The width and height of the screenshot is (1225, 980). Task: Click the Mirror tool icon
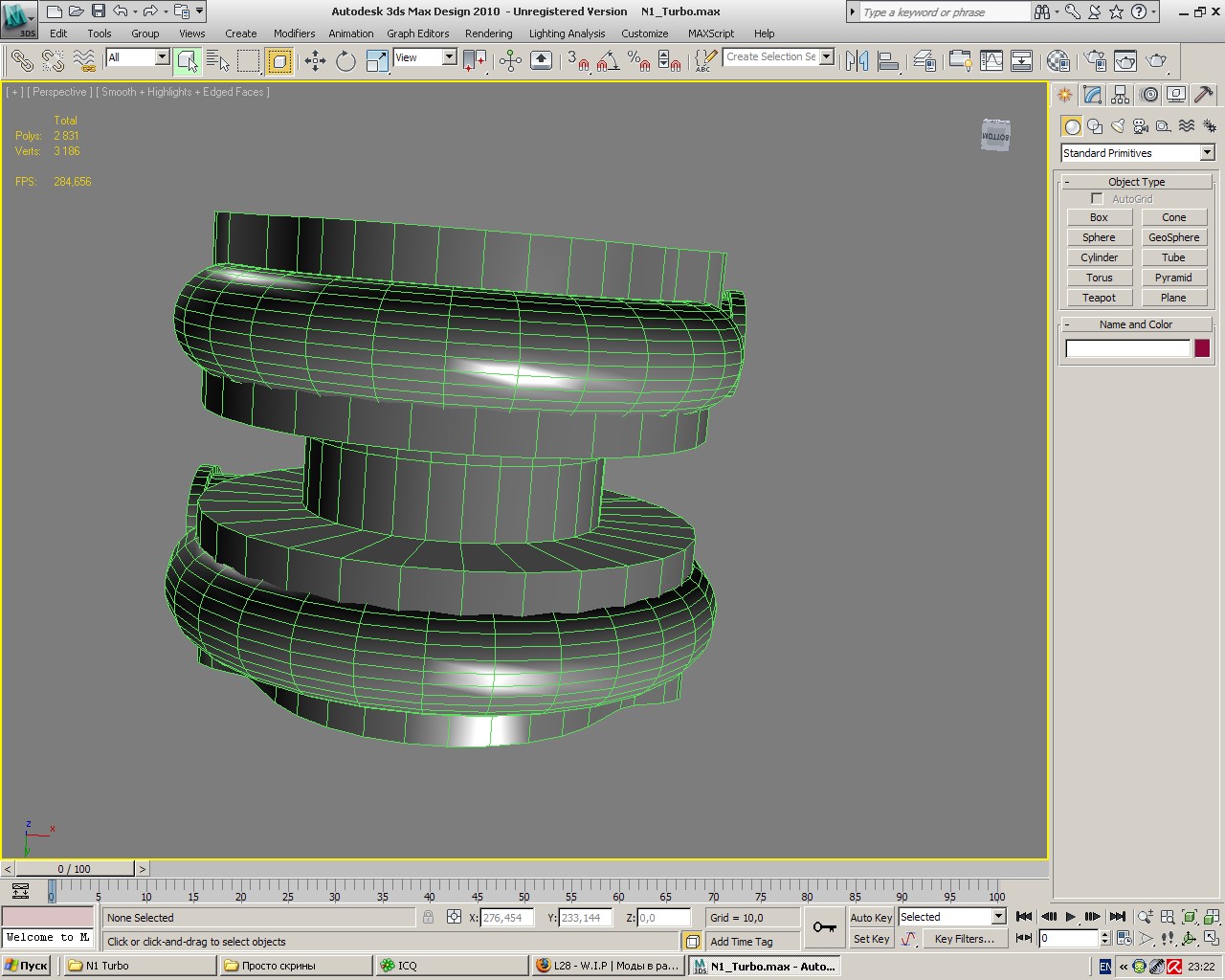857,61
